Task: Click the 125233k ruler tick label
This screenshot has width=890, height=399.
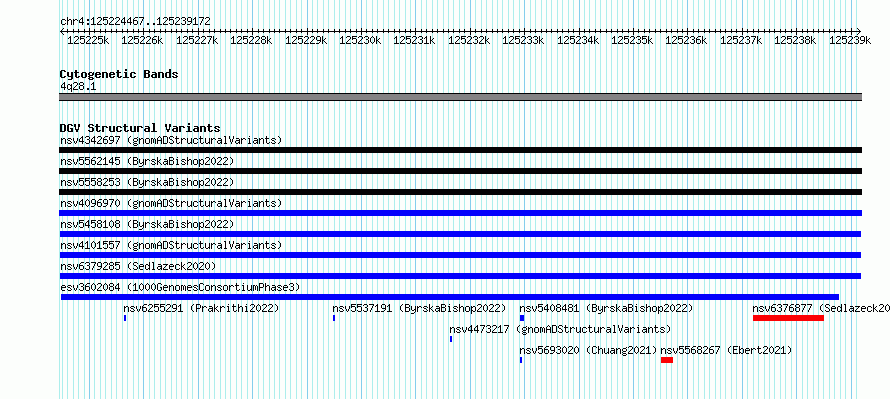Action: point(523,40)
